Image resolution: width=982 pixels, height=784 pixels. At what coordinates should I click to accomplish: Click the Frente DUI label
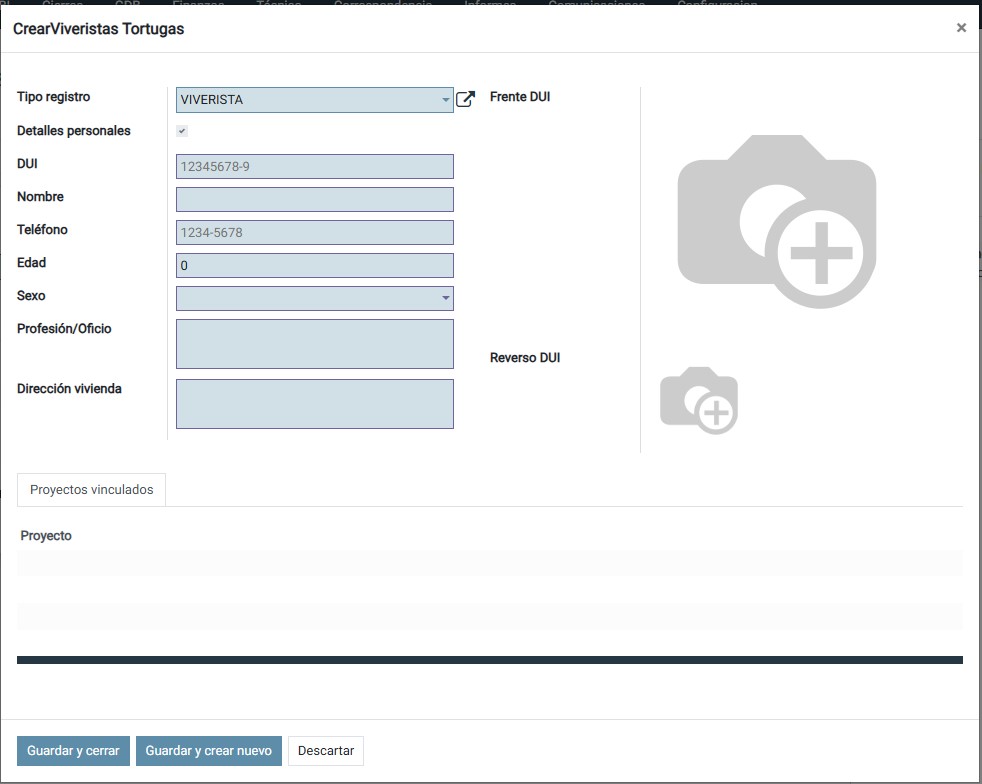click(x=520, y=97)
